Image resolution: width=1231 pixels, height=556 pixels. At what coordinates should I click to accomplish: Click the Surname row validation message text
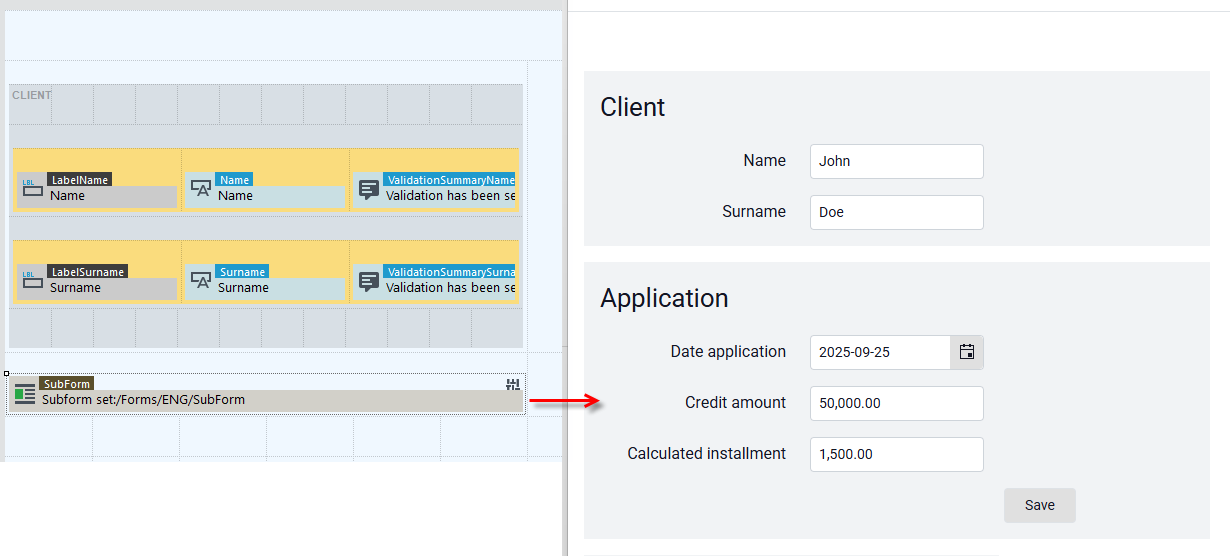tap(450, 288)
